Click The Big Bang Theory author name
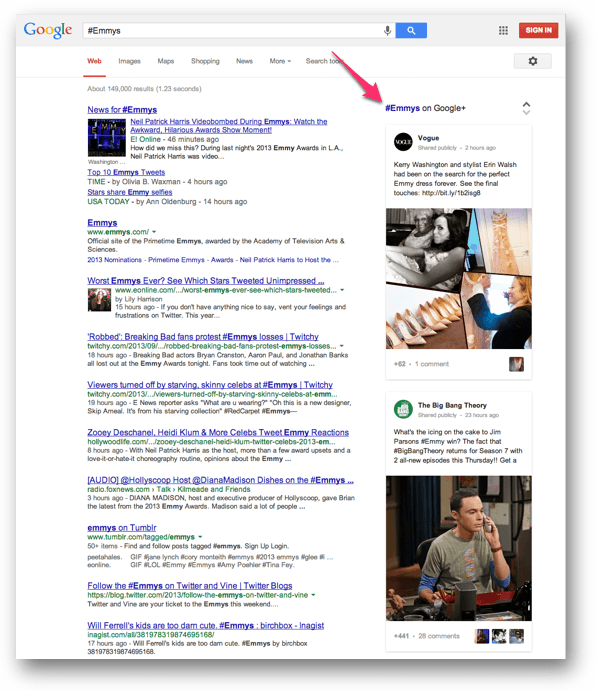Viewport: 596px width, 691px height. click(452, 405)
